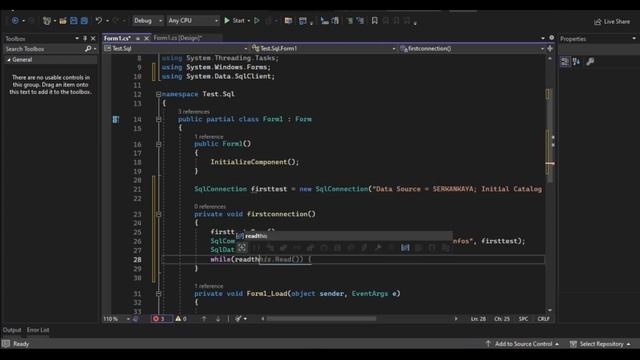Open the Error List panel tab

point(38,330)
